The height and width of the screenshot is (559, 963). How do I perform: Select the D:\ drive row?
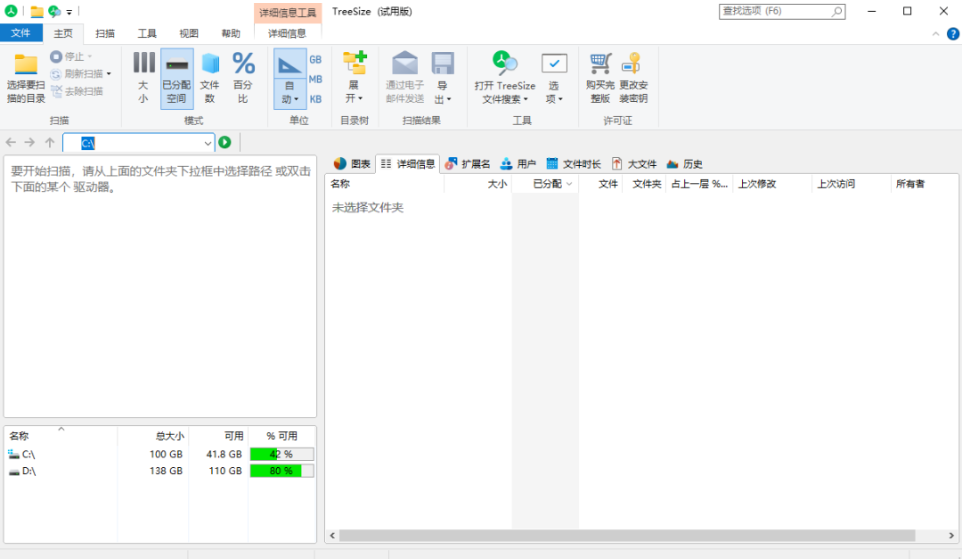(160, 471)
